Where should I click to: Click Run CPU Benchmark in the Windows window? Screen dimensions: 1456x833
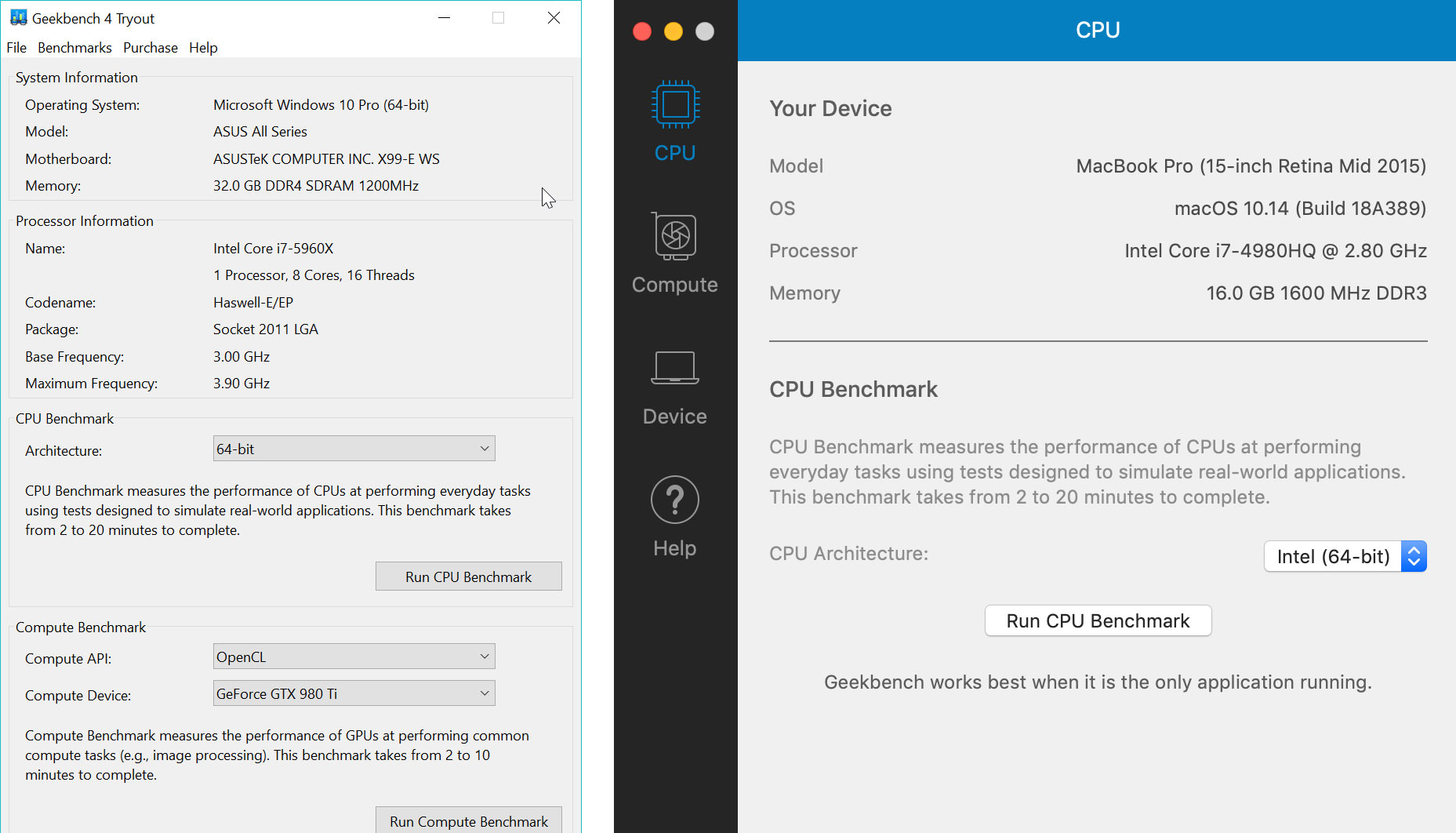pyautogui.click(x=469, y=577)
